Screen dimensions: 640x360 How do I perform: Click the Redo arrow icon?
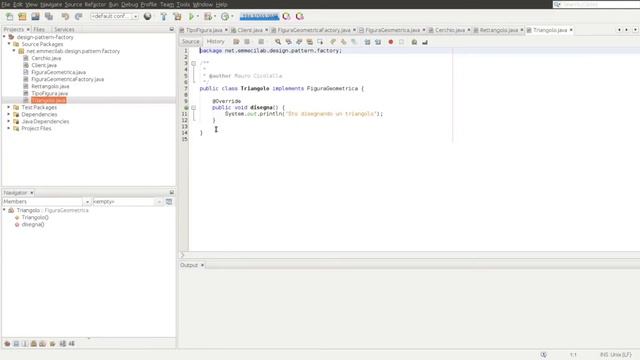pos(78,16)
